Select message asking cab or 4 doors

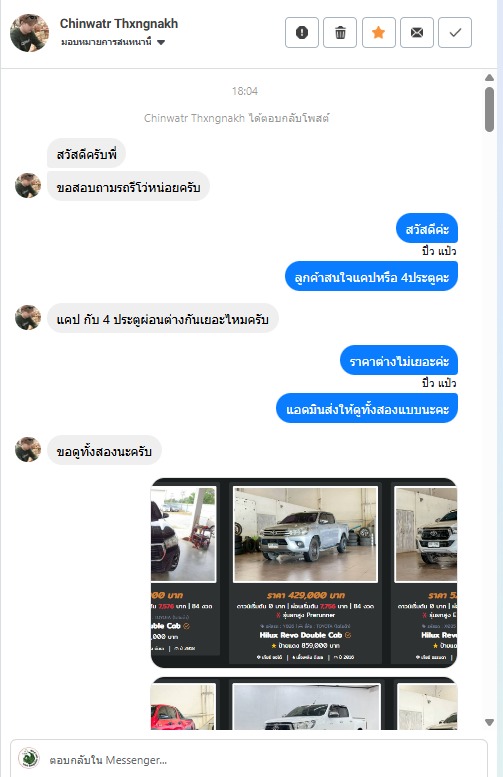[371, 276]
